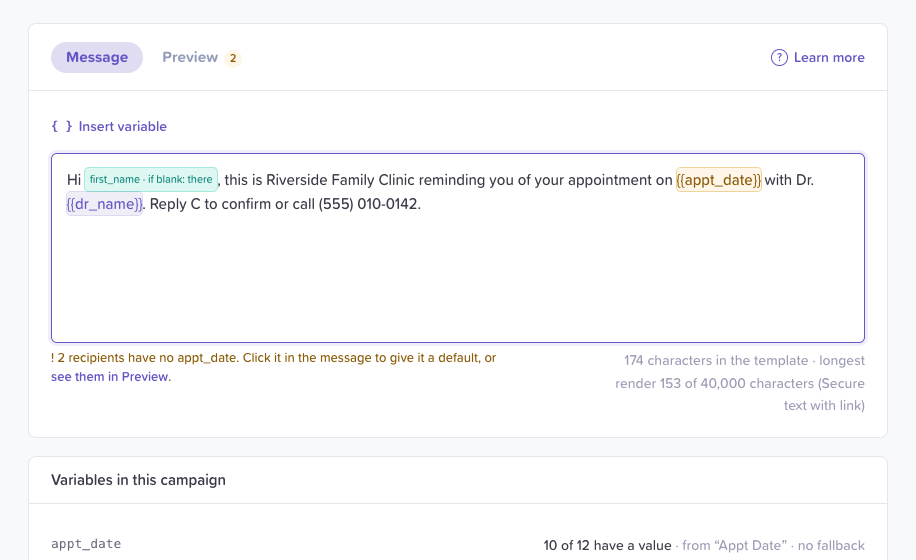The width and height of the screenshot is (916, 560).
Task: Click the 'Variables in this campaign' heading
Action: point(138,480)
